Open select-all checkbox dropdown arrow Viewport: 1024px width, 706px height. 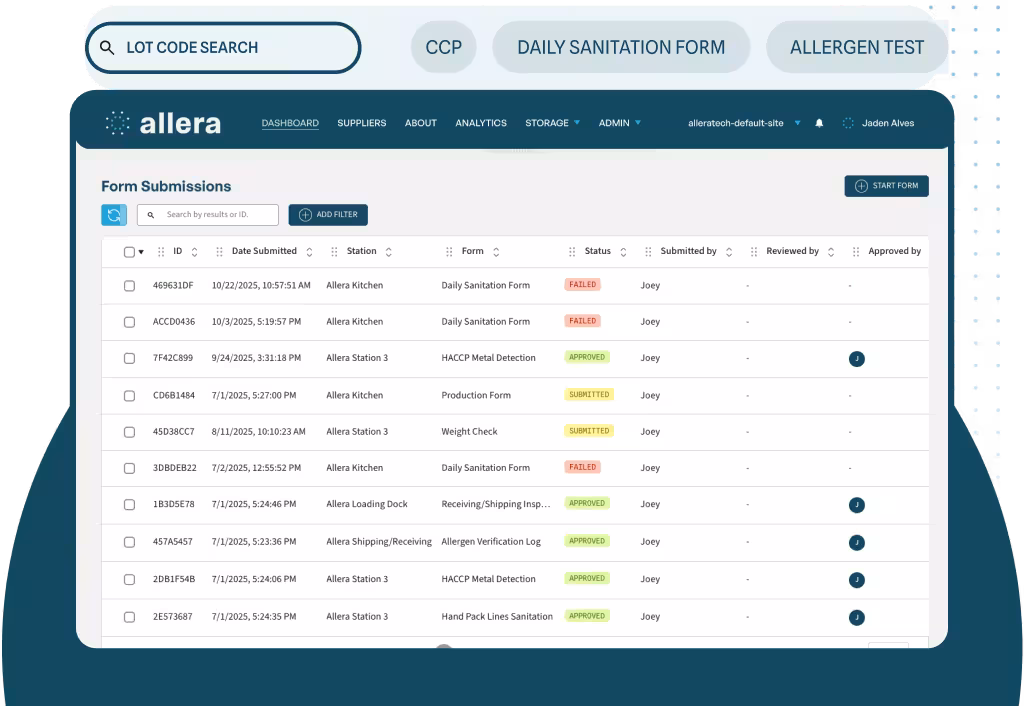(141, 252)
